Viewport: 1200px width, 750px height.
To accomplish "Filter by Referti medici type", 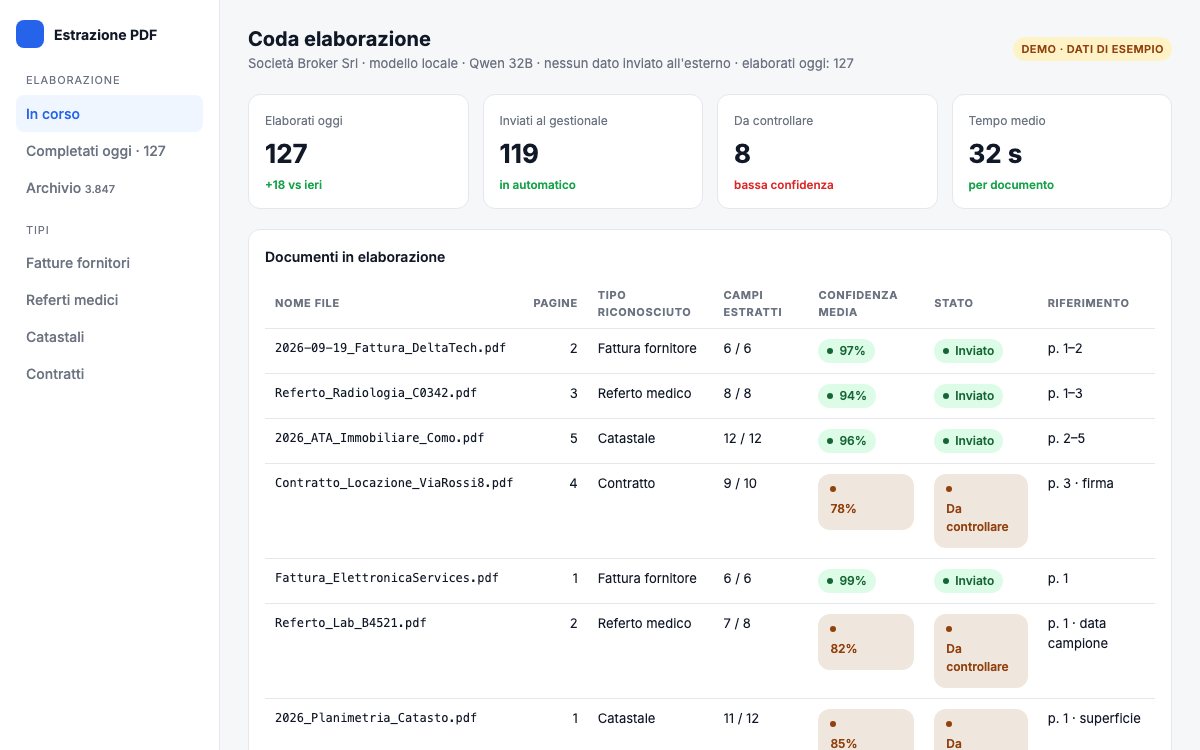I will click(109, 300).
